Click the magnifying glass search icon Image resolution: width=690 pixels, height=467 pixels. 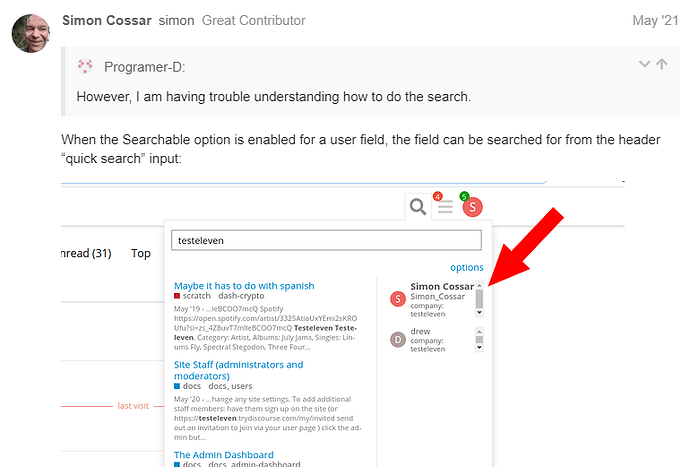click(418, 206)
